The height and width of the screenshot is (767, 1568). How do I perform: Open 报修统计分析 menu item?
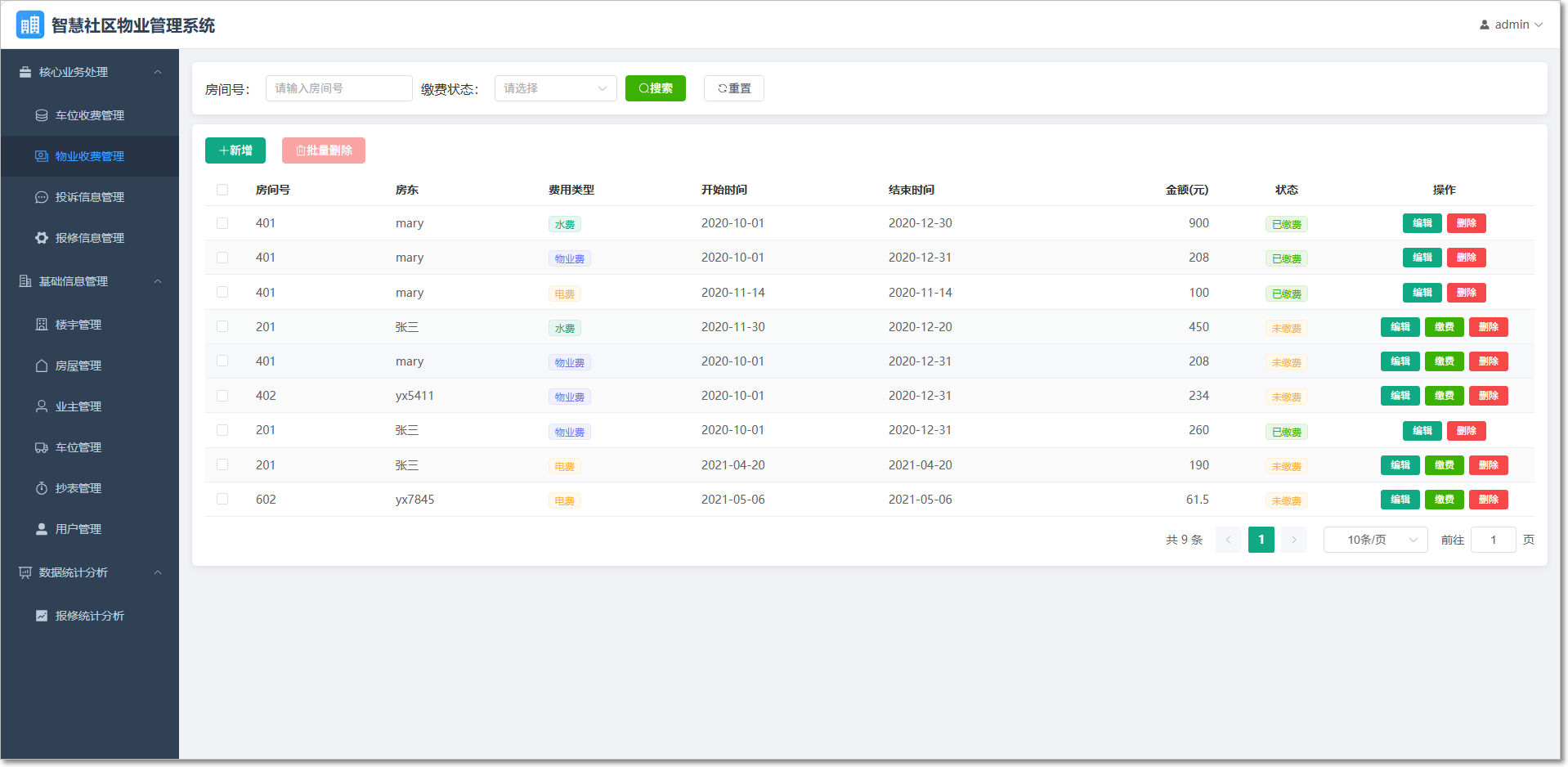pyautogui.click(x=90, y=616)
